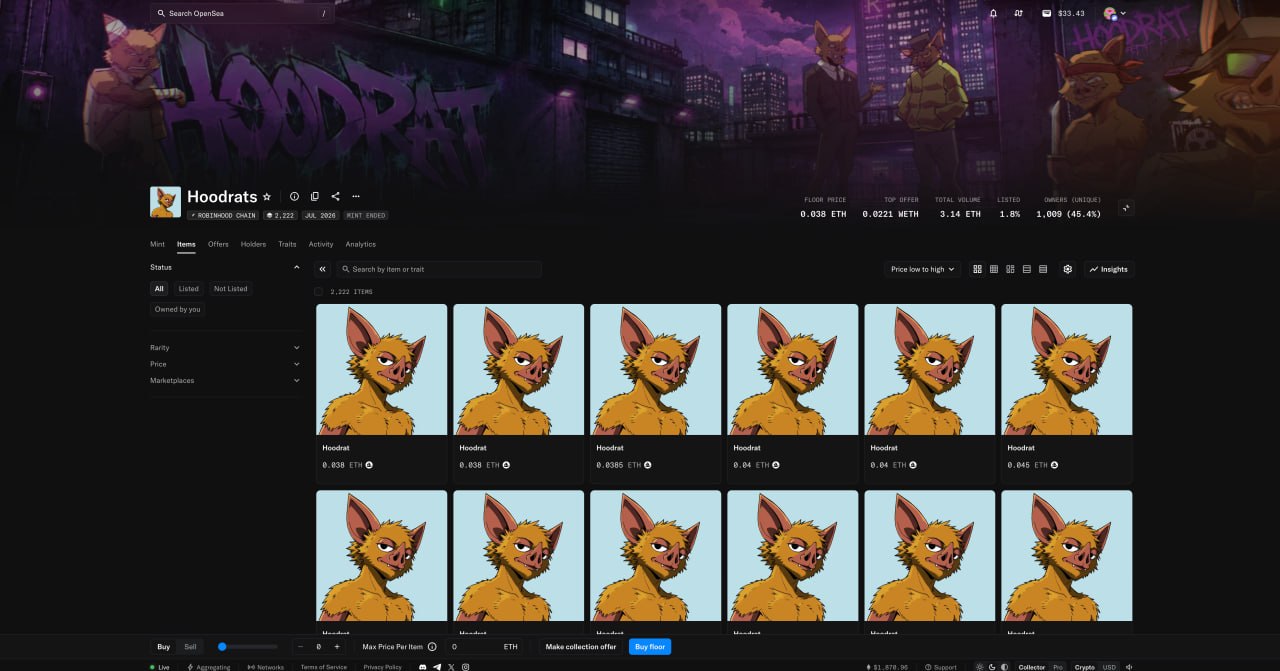Open the Discord link in footer
The height and width of the screenshot is (671, 1280).
(423, 666)
